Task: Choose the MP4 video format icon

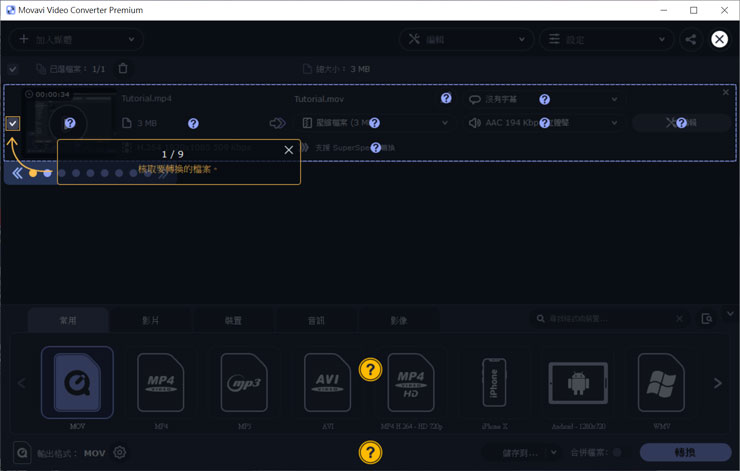Action: pyautogui.click(x=160, y=382)
